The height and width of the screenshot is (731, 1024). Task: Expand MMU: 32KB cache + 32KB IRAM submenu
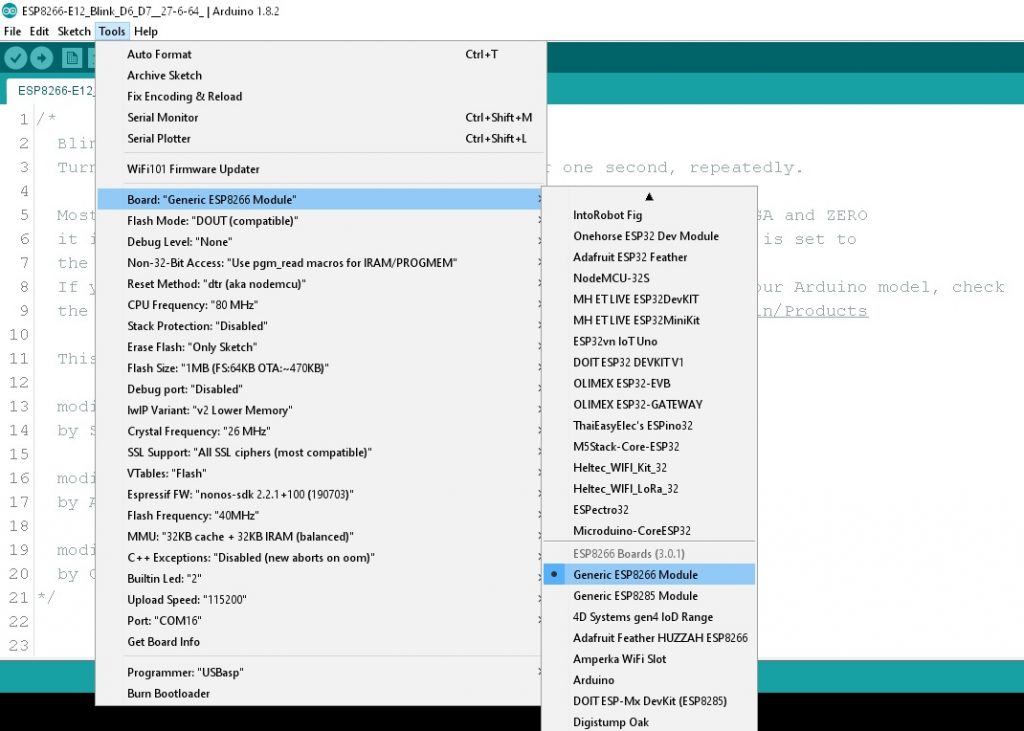click(320, 536)
